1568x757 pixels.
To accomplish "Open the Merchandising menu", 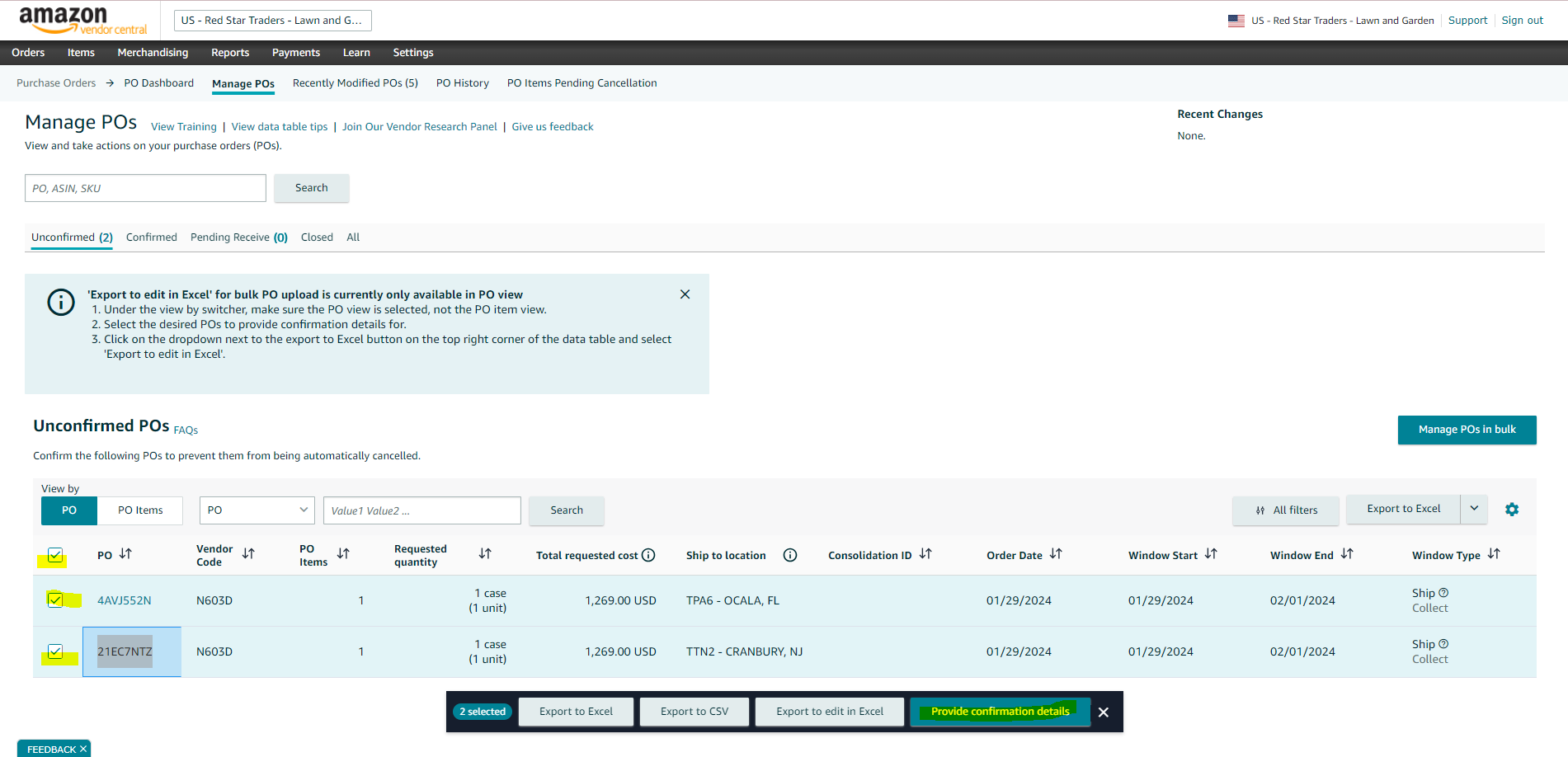I will click(x=153, y=52).
